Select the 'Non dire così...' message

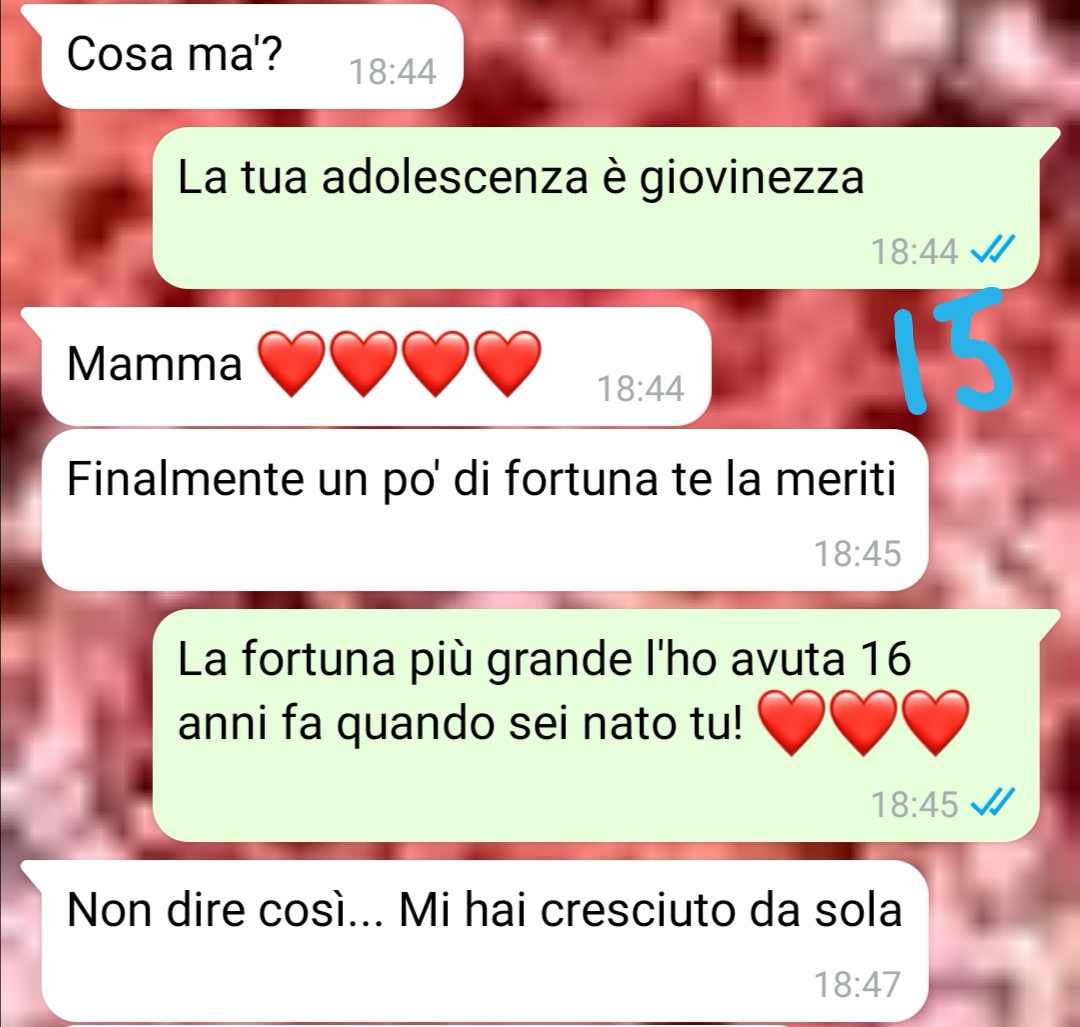pyautogui.click(x=485, y=941)
